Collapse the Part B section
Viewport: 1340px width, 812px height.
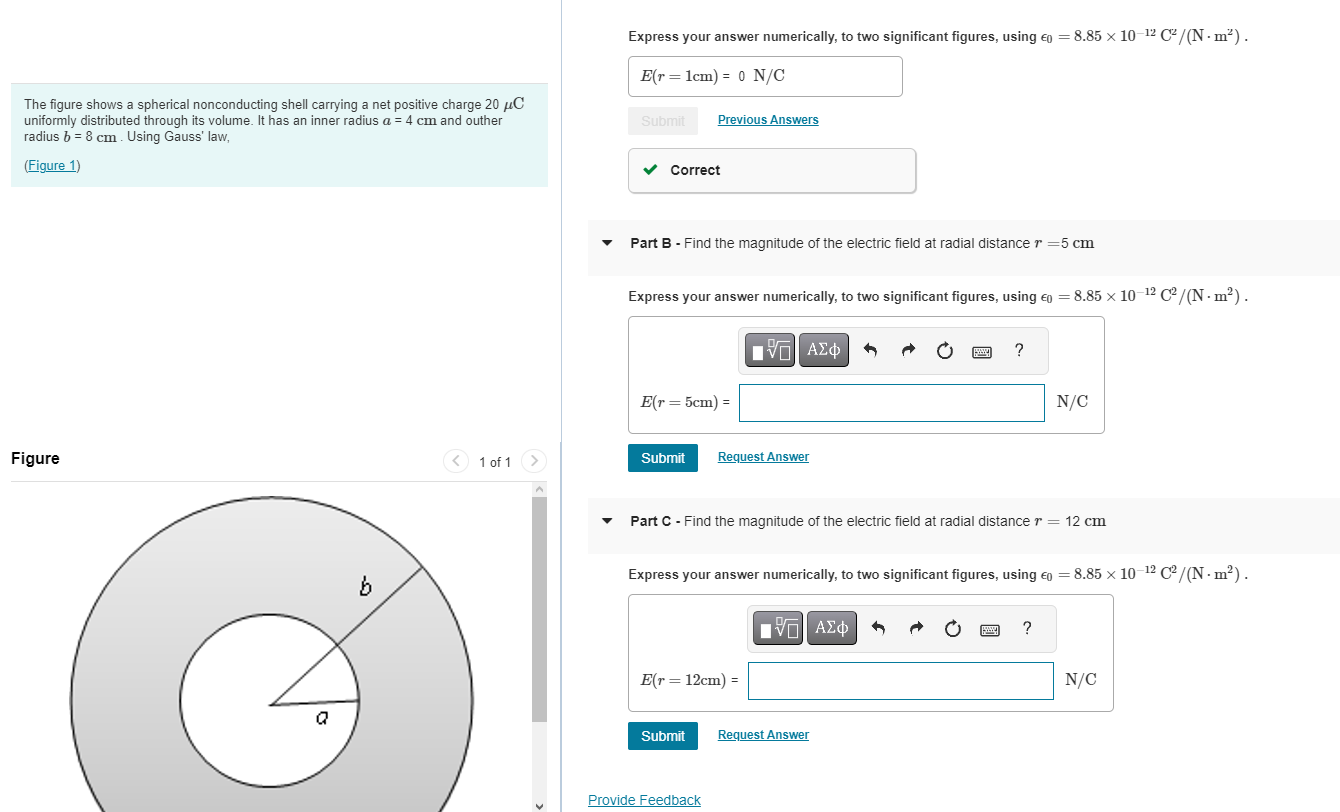607,242
